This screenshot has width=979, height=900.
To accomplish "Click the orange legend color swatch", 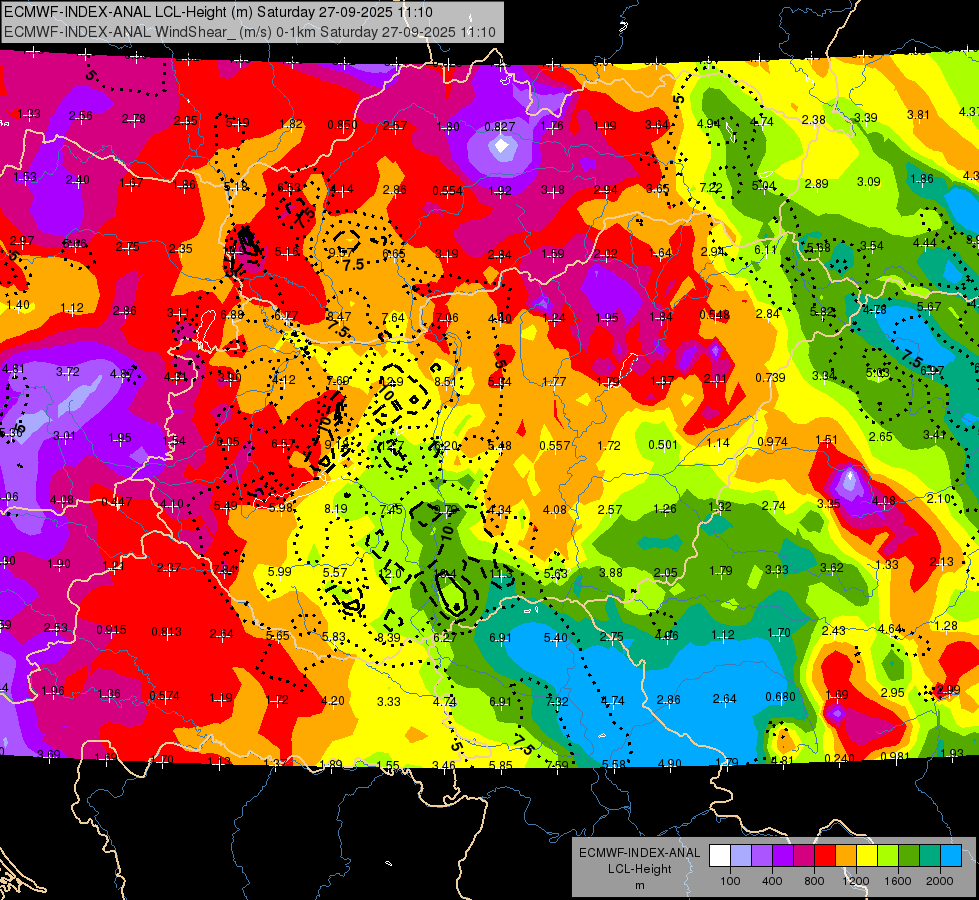I will coord(846,856).
